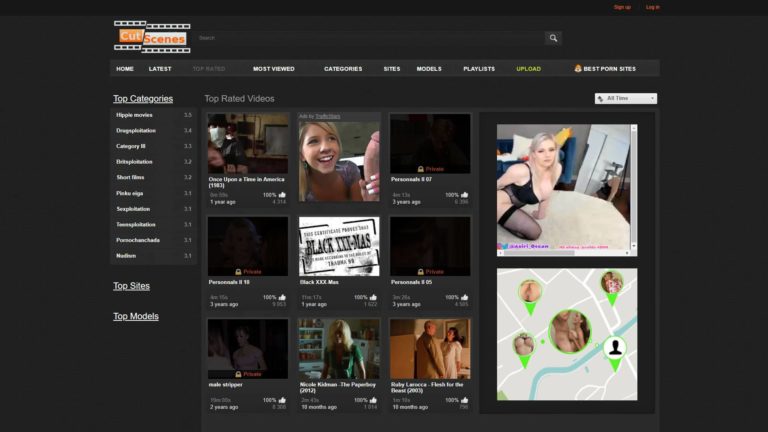Click the lock icon on male stripper video
This screenshot has height=432, width=768.
pos(239,374)
